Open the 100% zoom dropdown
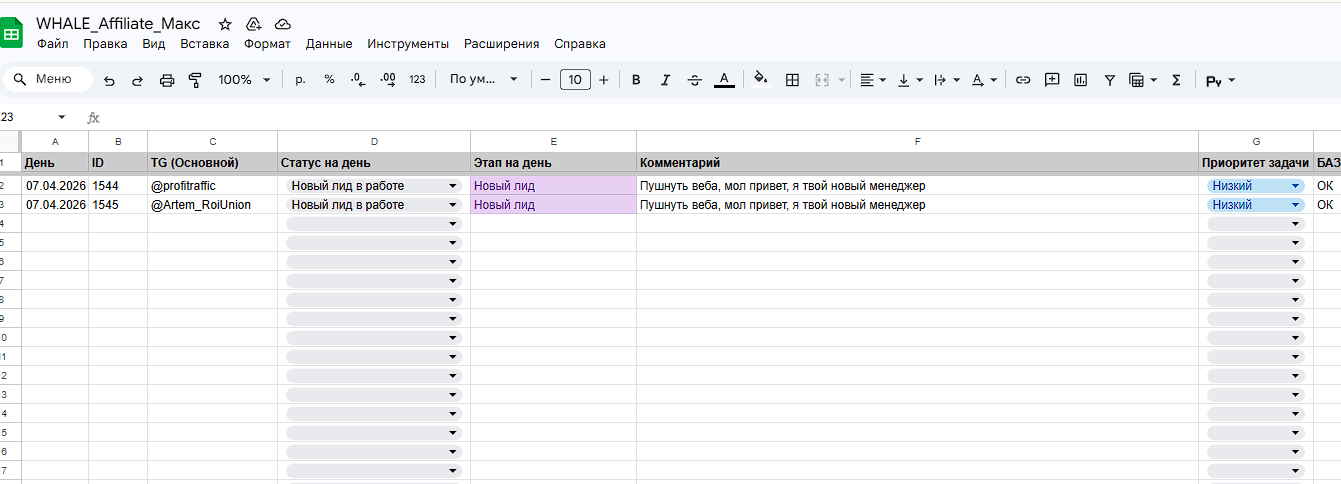The width and height of the screenshot is (1341, 484). [244, 80]
